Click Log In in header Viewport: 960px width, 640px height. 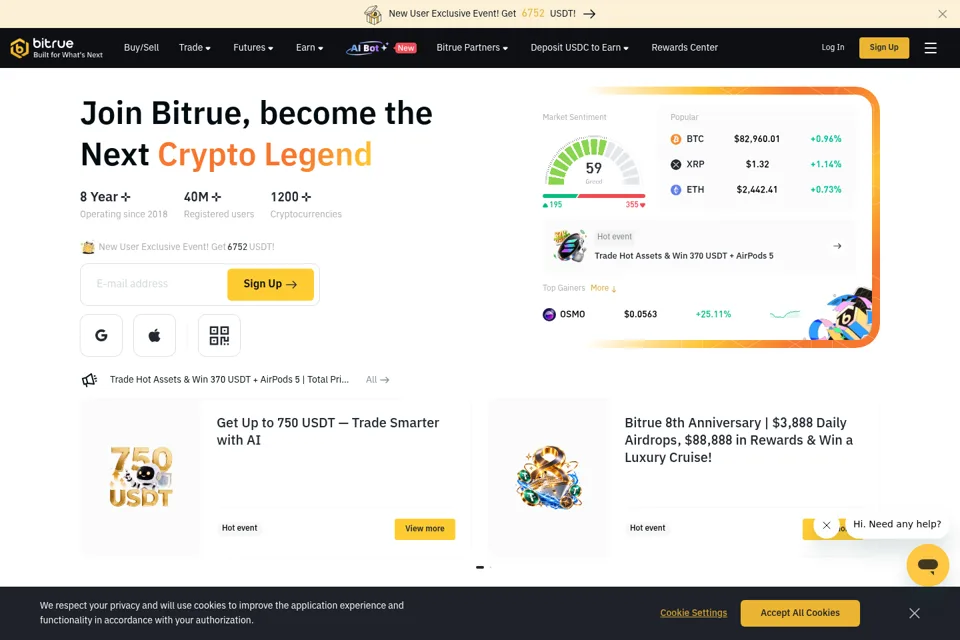click(833, 47)
